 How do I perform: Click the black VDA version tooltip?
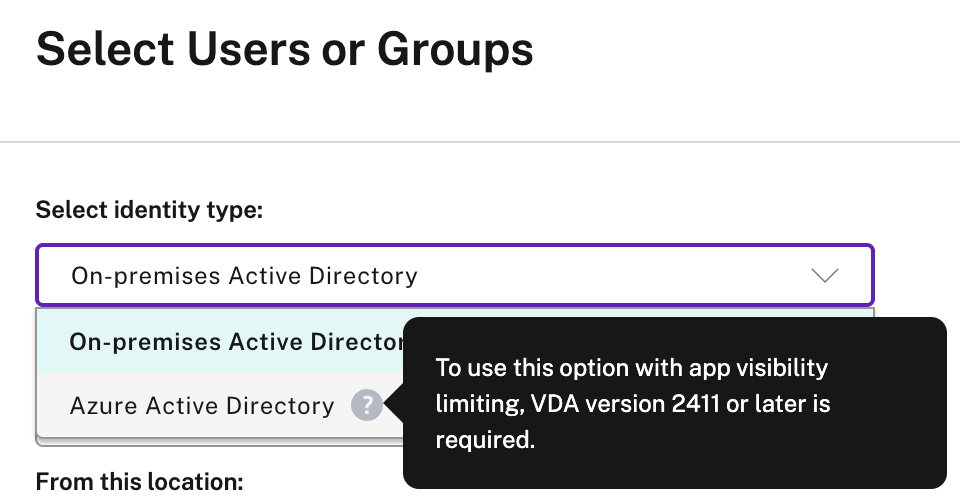(x=675, y=403)
